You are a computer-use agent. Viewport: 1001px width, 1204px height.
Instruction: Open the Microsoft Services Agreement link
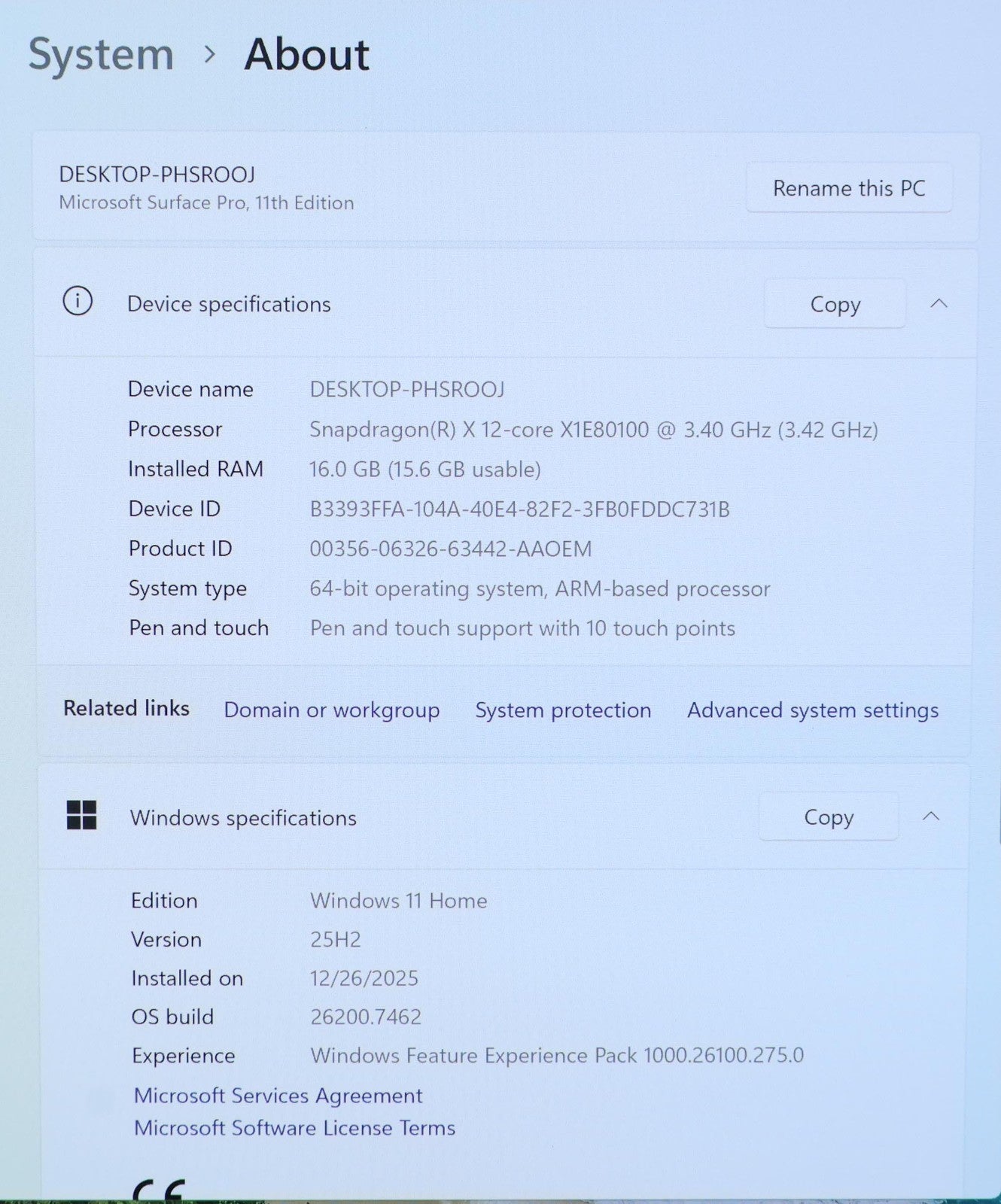(x=278, y=1095)
